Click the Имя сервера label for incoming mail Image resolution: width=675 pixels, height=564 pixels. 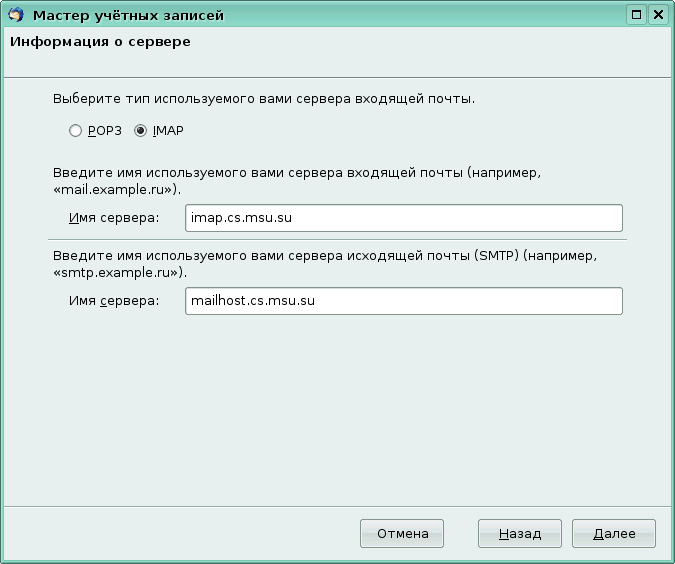point(114,218)
